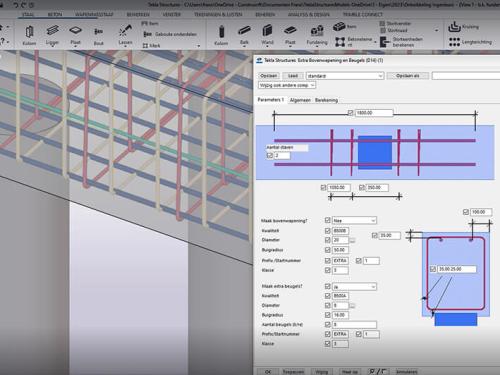Image resolution: width=500 pixels, height=375 pixels.
Task: Click the Aantal beugels input field
Action: (355, 324)
